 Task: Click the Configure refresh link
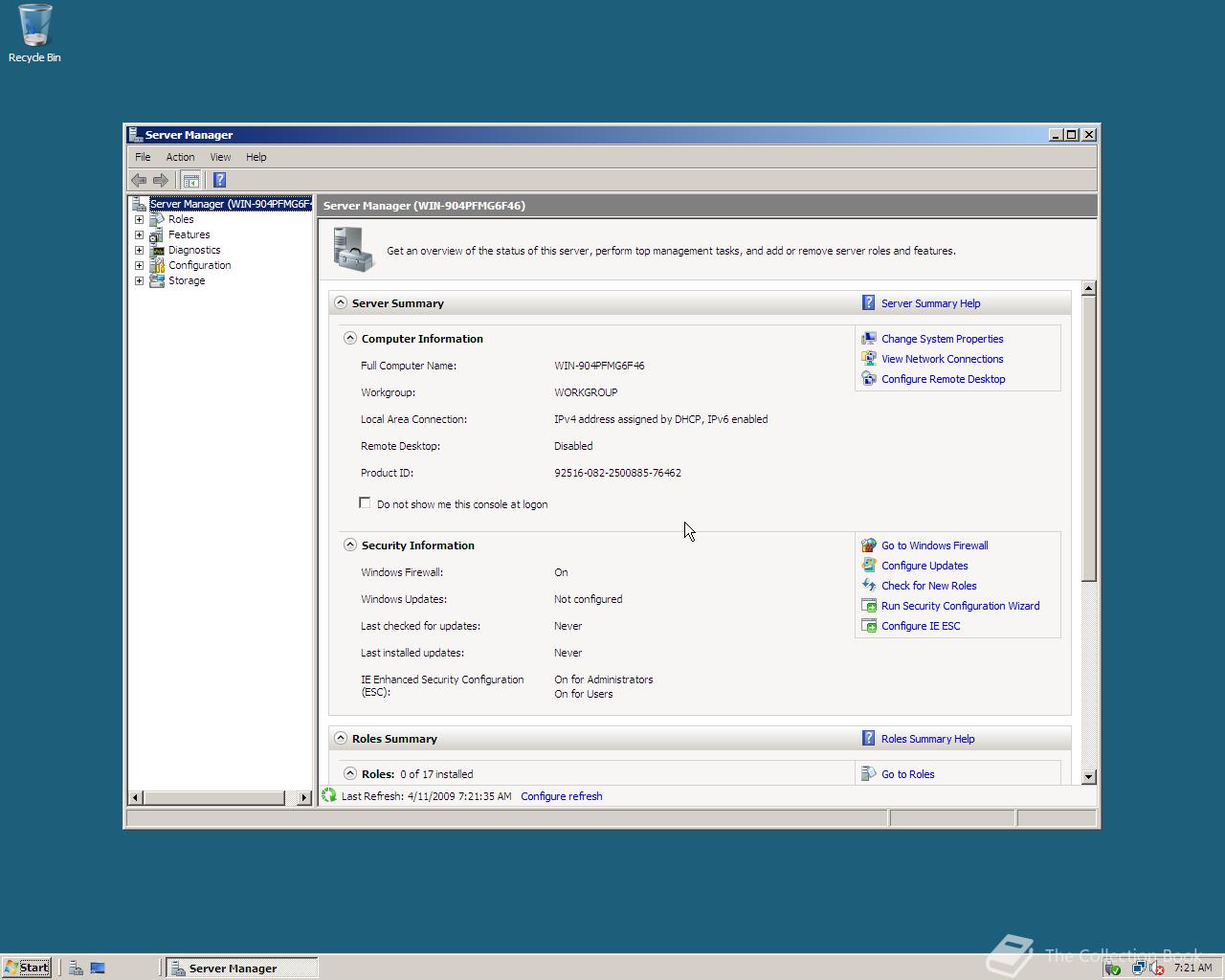point(562,796)
